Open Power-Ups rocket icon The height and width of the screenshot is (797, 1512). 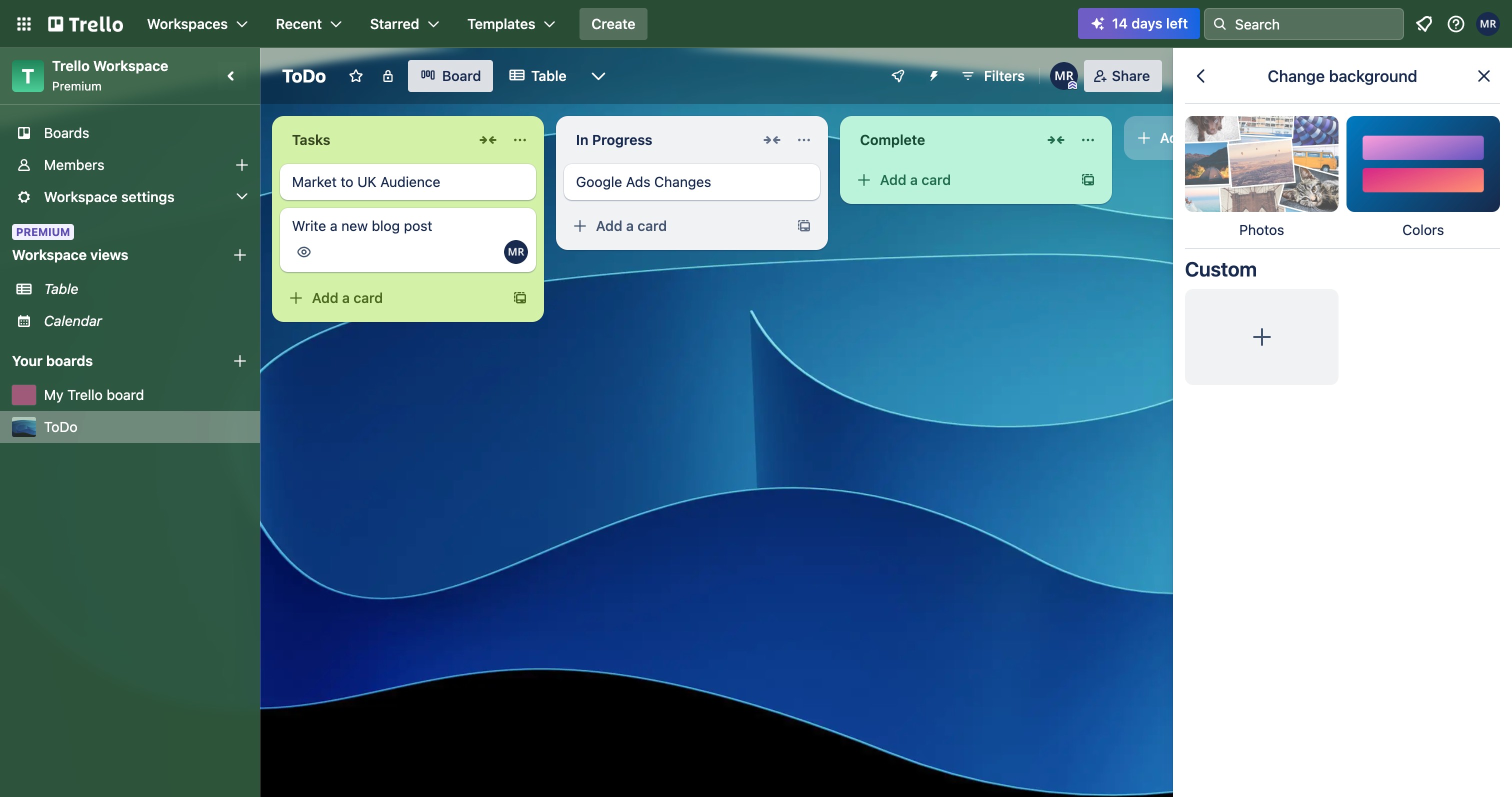tap(898, 75)
